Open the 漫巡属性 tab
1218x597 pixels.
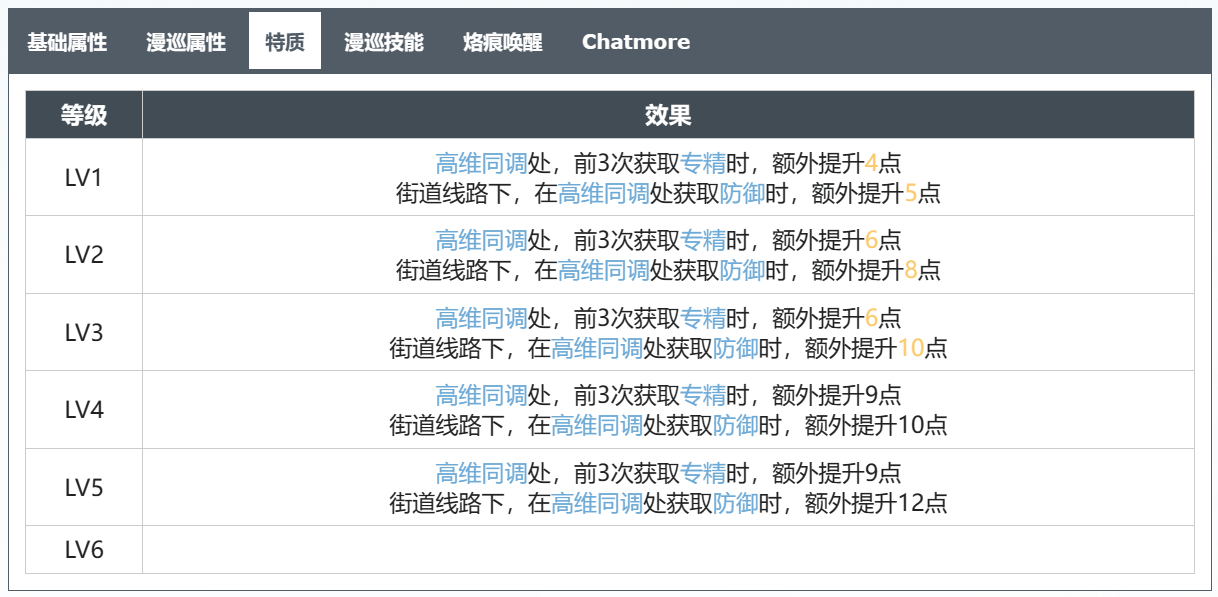[186, 42]
